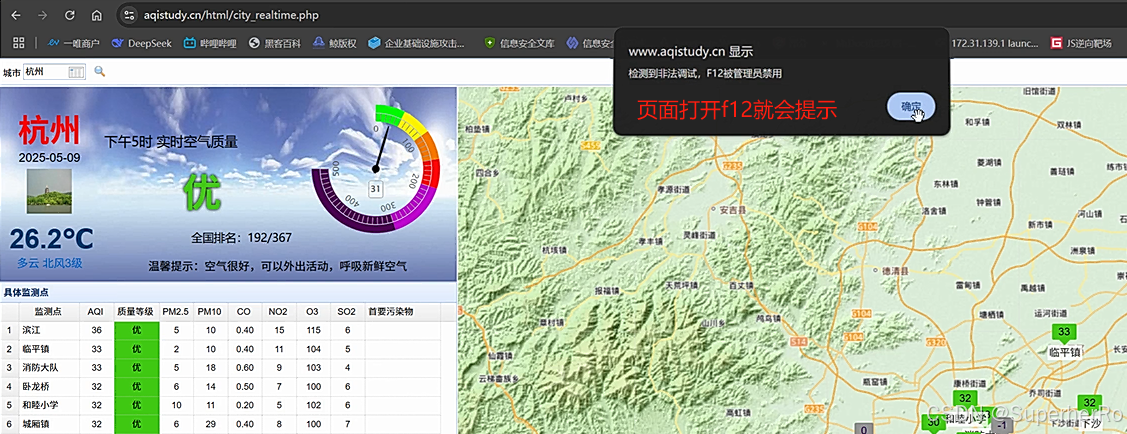Sort by 质量等级 column header
The image size is (1127, 434).
(136, 312)
